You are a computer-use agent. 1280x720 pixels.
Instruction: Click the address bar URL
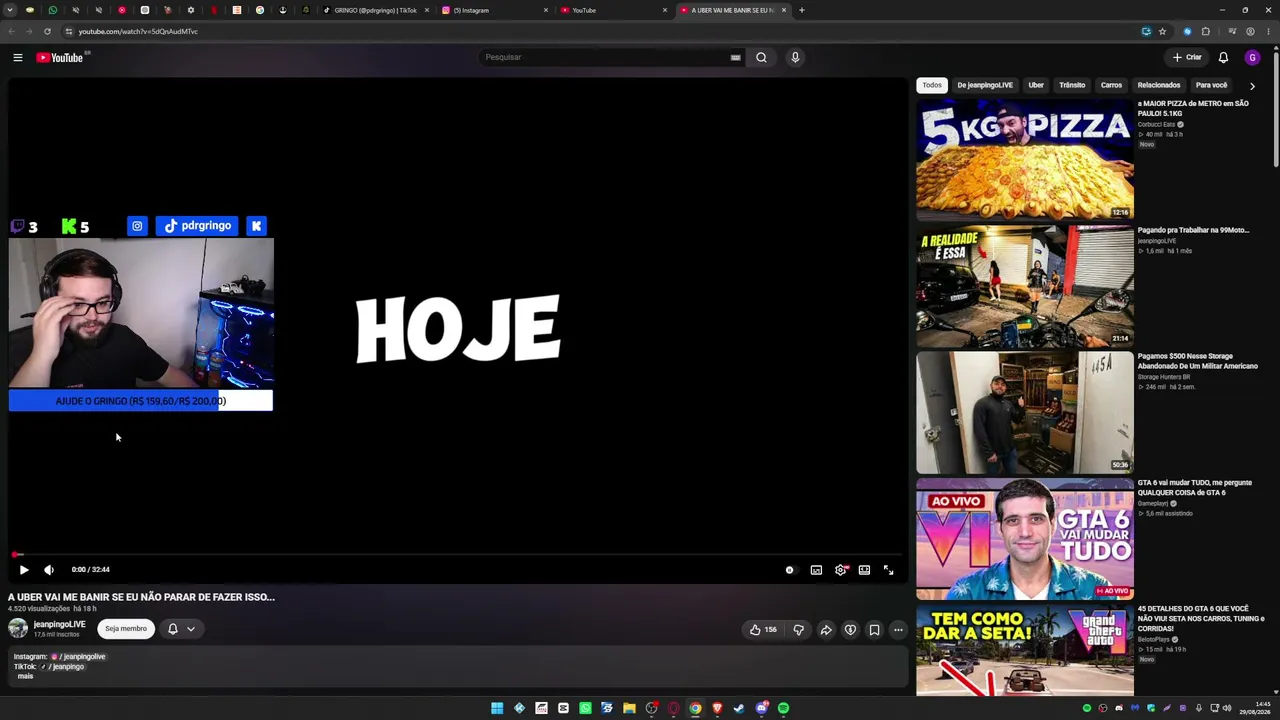pyautogui.click(x=138, y=31)
